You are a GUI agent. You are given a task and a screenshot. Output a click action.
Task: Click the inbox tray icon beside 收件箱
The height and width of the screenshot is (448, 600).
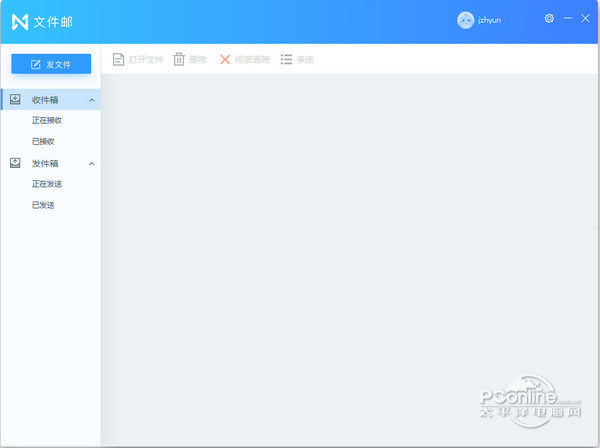click(x=15, y=99)
